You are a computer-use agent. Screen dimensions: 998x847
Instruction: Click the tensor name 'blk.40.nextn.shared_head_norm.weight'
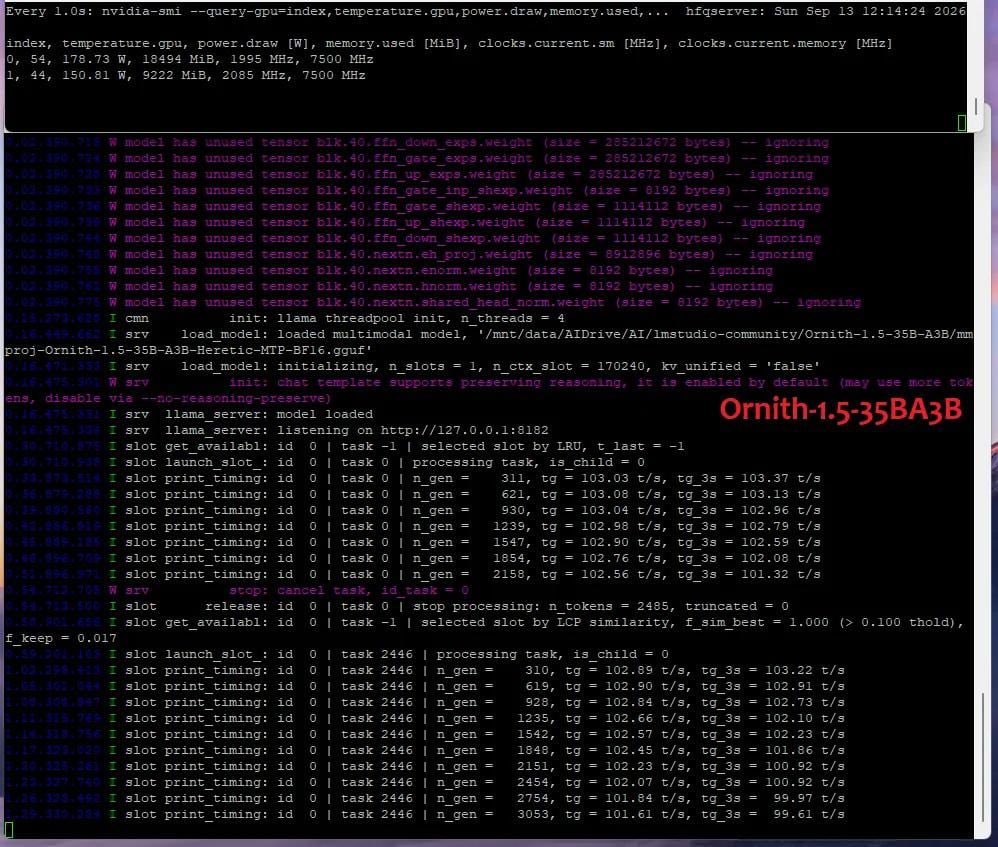tap(460, 302)
